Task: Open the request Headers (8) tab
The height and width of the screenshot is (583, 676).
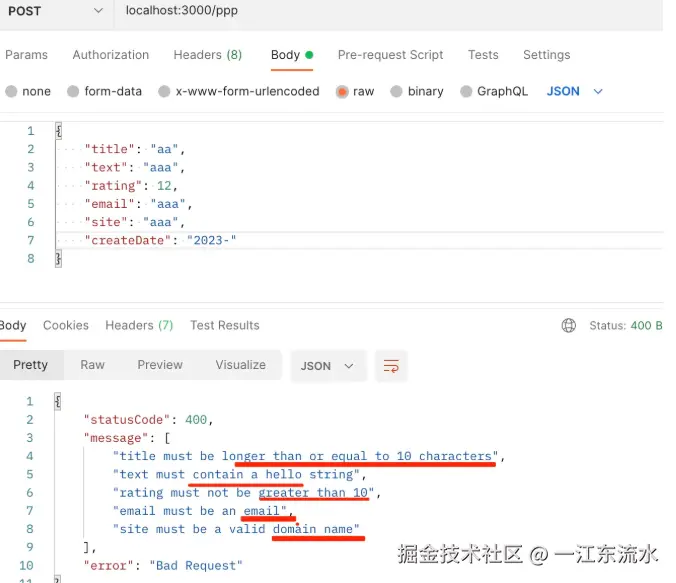Action: pos(208,55)
